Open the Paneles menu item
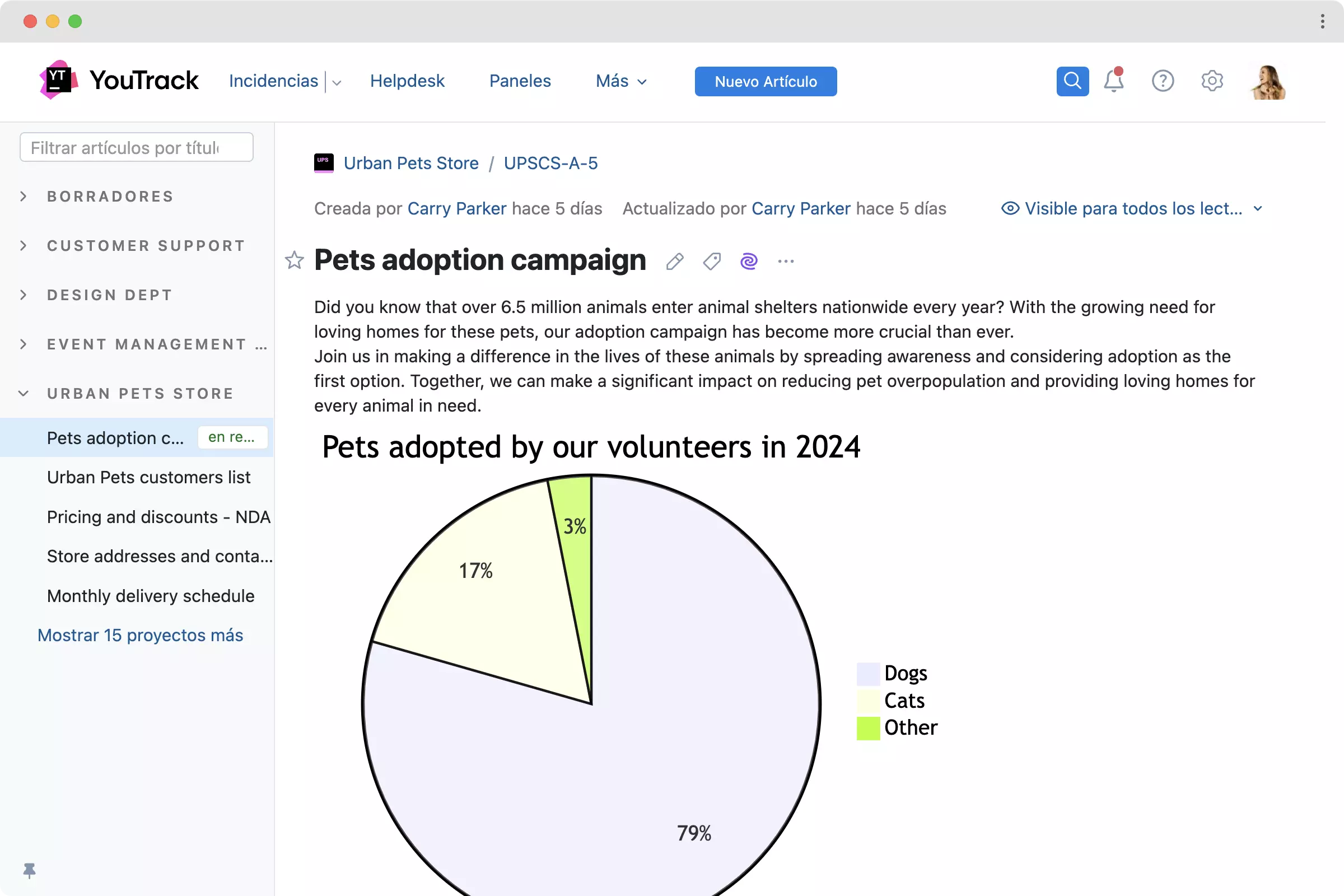Screen dimensions: 1344x896 point(520,81)
